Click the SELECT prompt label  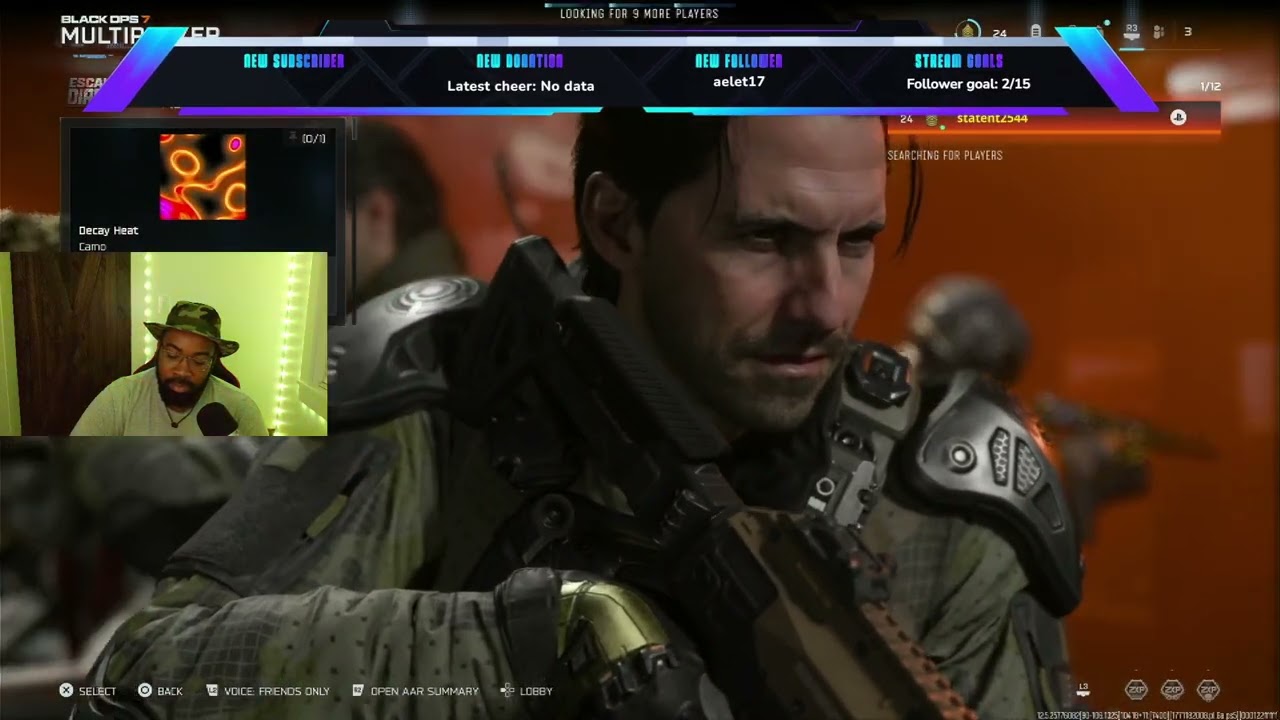coord(98,691)
